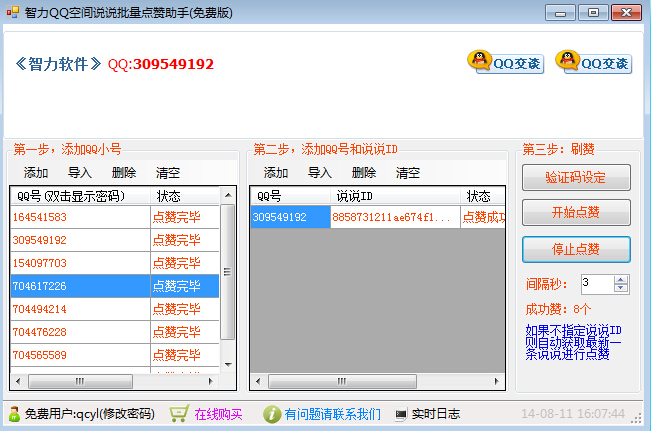Click the second QQ交谈 penguin button

(x=593, y=62)
